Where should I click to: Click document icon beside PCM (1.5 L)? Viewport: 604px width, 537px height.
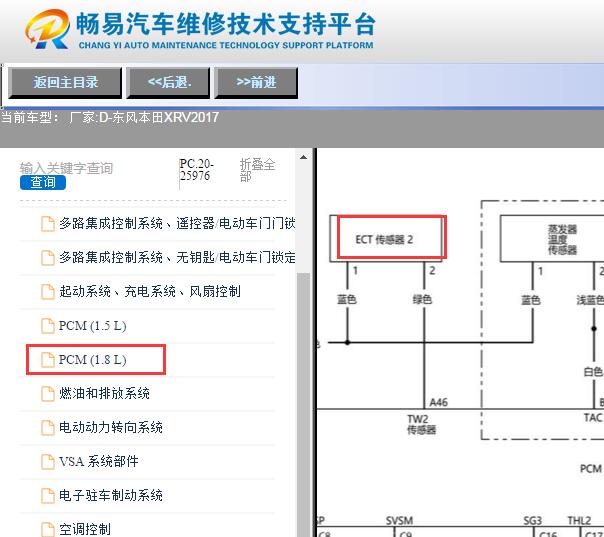[48, 326]
